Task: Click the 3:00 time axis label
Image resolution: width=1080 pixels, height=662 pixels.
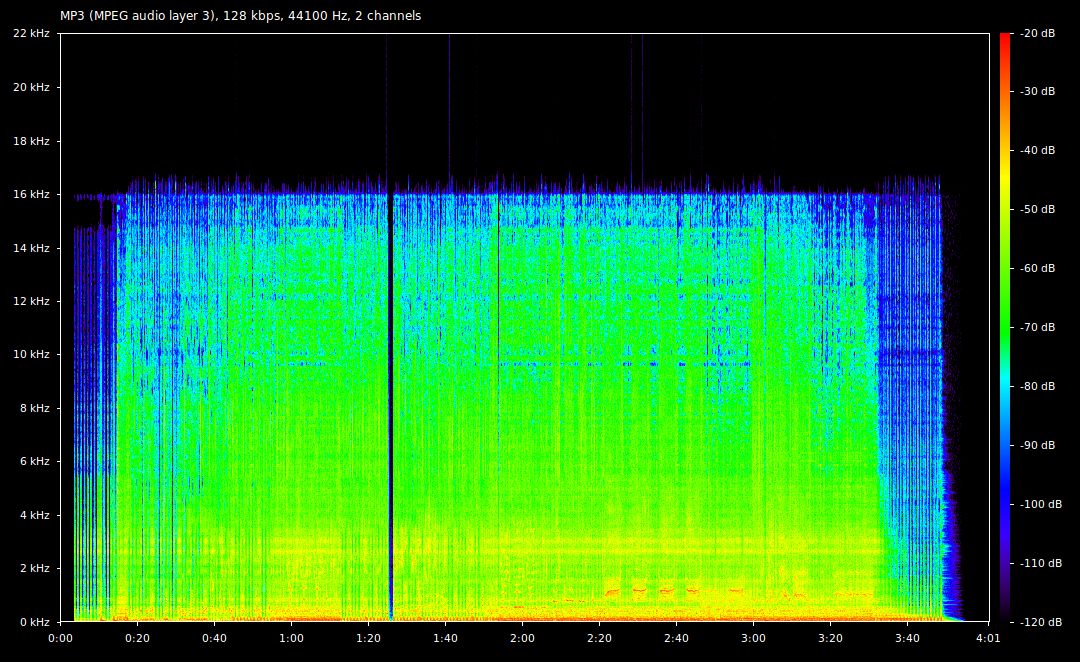Action: click(x=754, y=638)
